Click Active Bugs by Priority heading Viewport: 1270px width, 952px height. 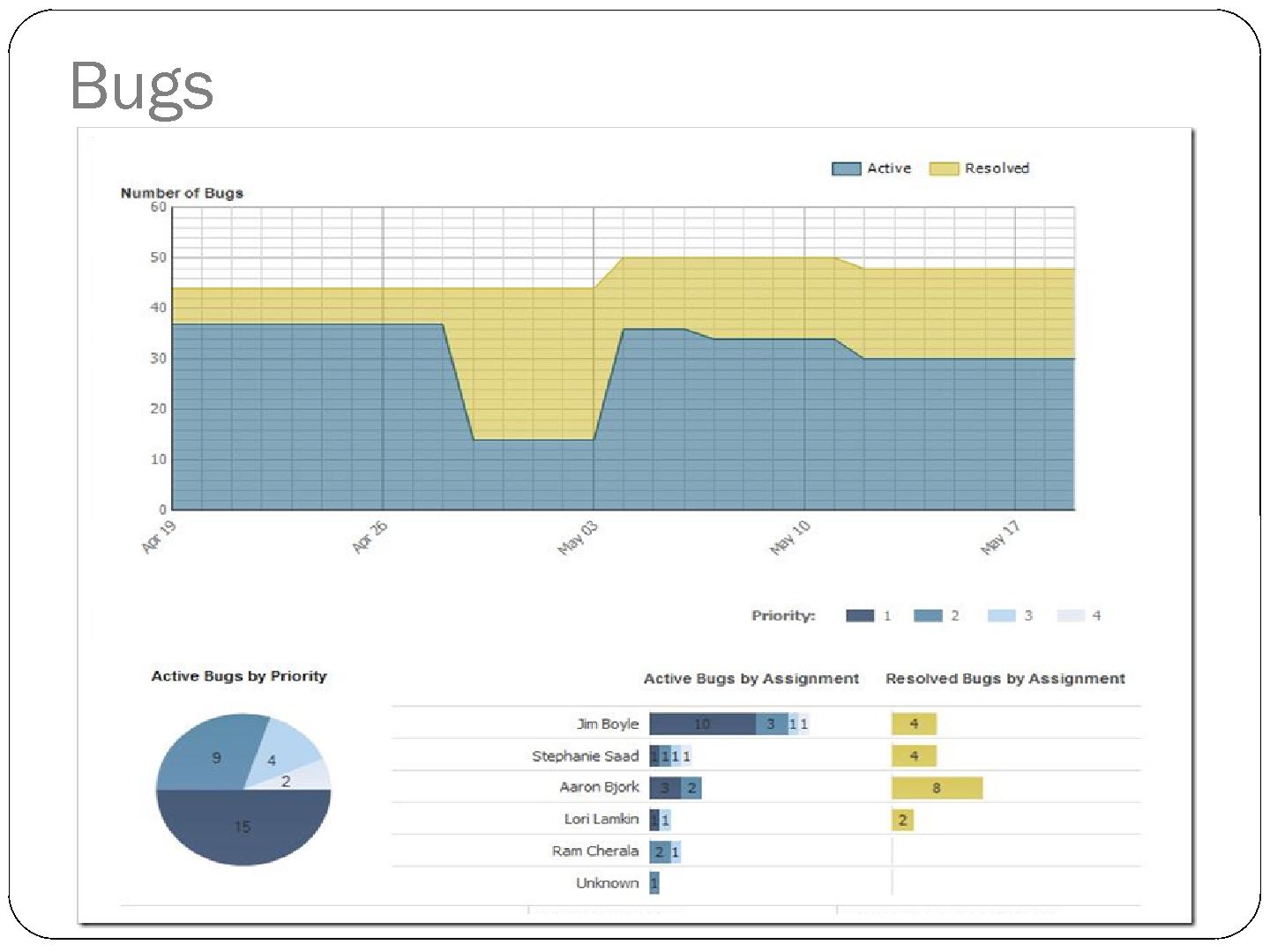(239, 676)
